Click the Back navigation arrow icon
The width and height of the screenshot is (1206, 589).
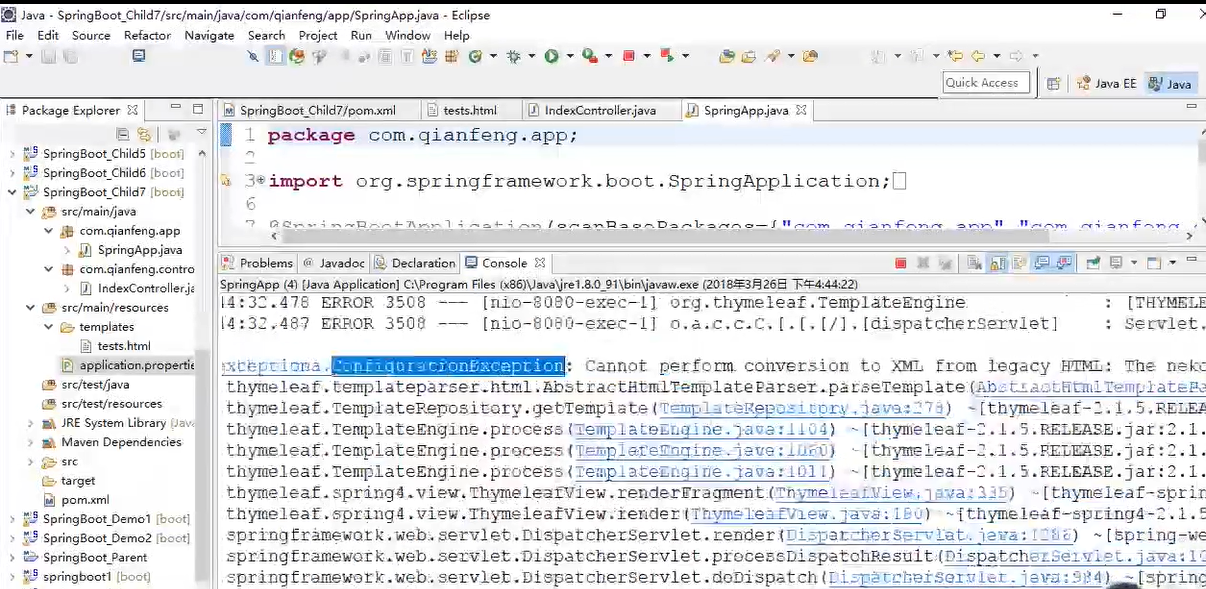[x=978, y=56]
